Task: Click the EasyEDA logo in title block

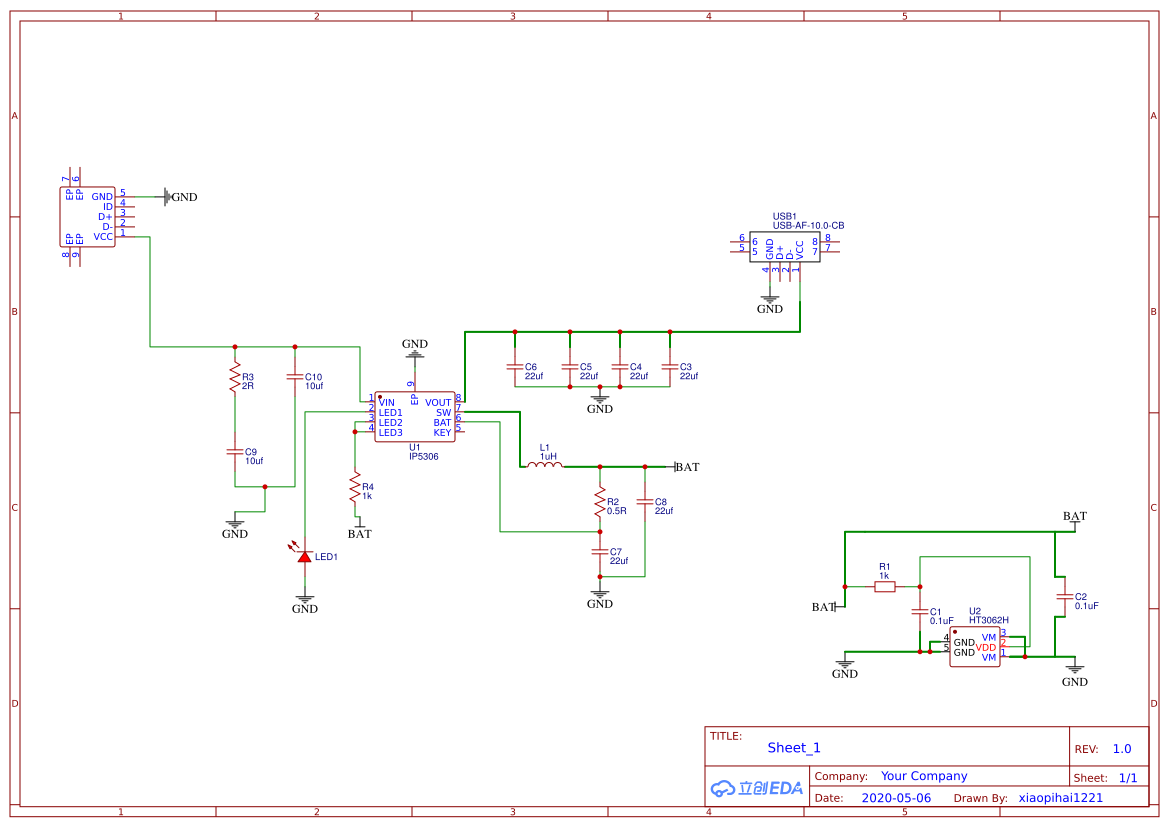Action: pos(757,788)
